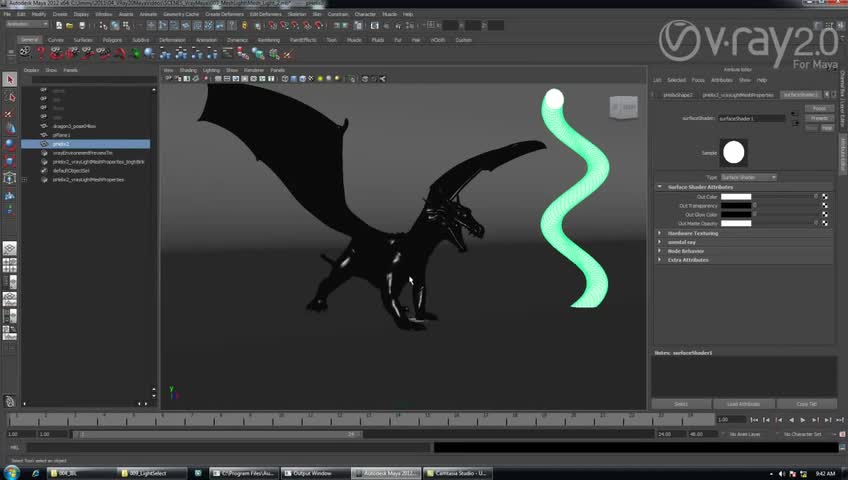Image resolution: width=848 pixels, height=480 pixels.
Task: Click the Out Matte Opacity checker map icon
Action: coord(825,224)
